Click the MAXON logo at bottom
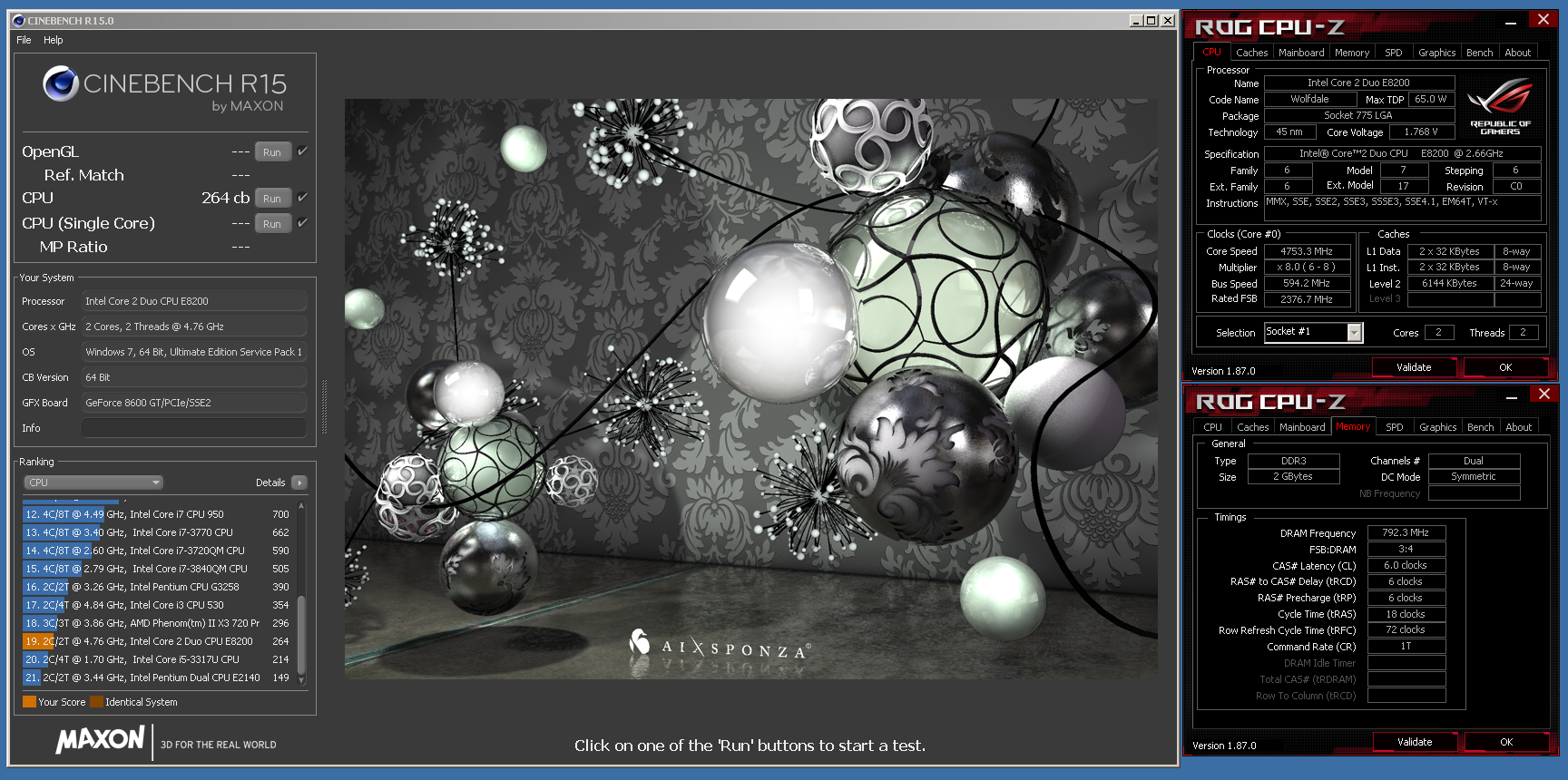The image size is (1568, 780). point(100,740)
